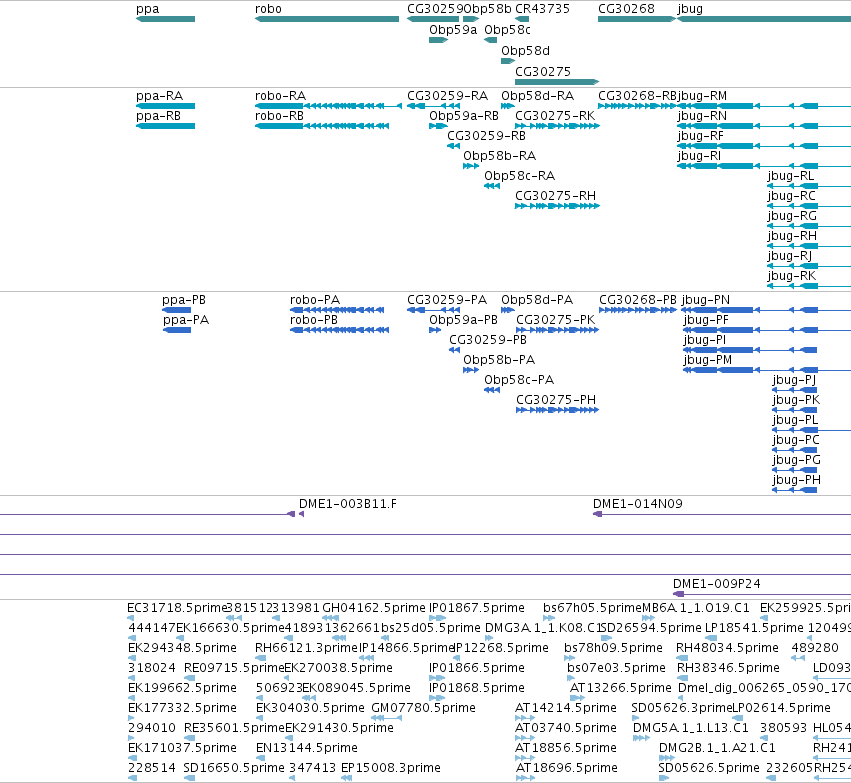Click the GM07780.5prime EST
This screenshot has height=783, width=851.
[x=386, y=718]
